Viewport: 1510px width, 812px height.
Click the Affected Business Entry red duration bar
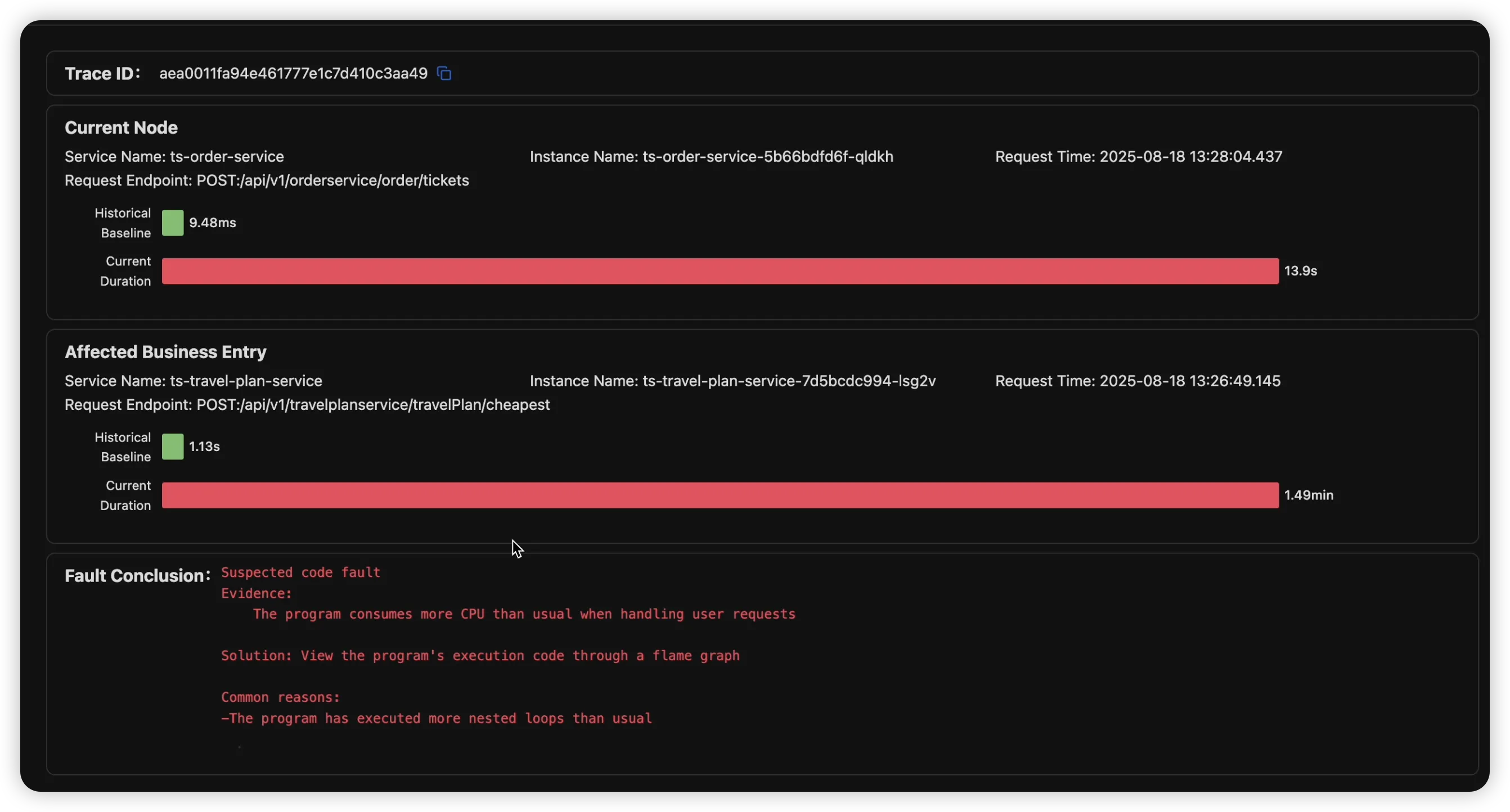[x=720, y=495]
